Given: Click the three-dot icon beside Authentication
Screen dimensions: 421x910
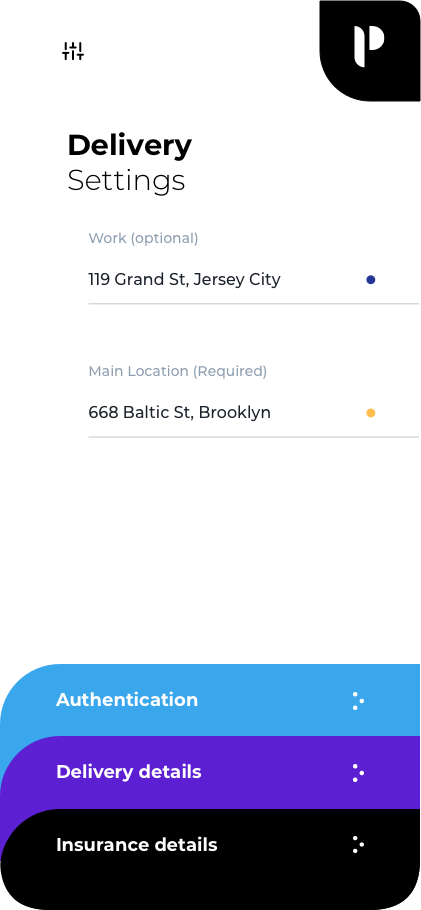Looking at the screenshot, I should pyautogui.click(x=358, y=700).
